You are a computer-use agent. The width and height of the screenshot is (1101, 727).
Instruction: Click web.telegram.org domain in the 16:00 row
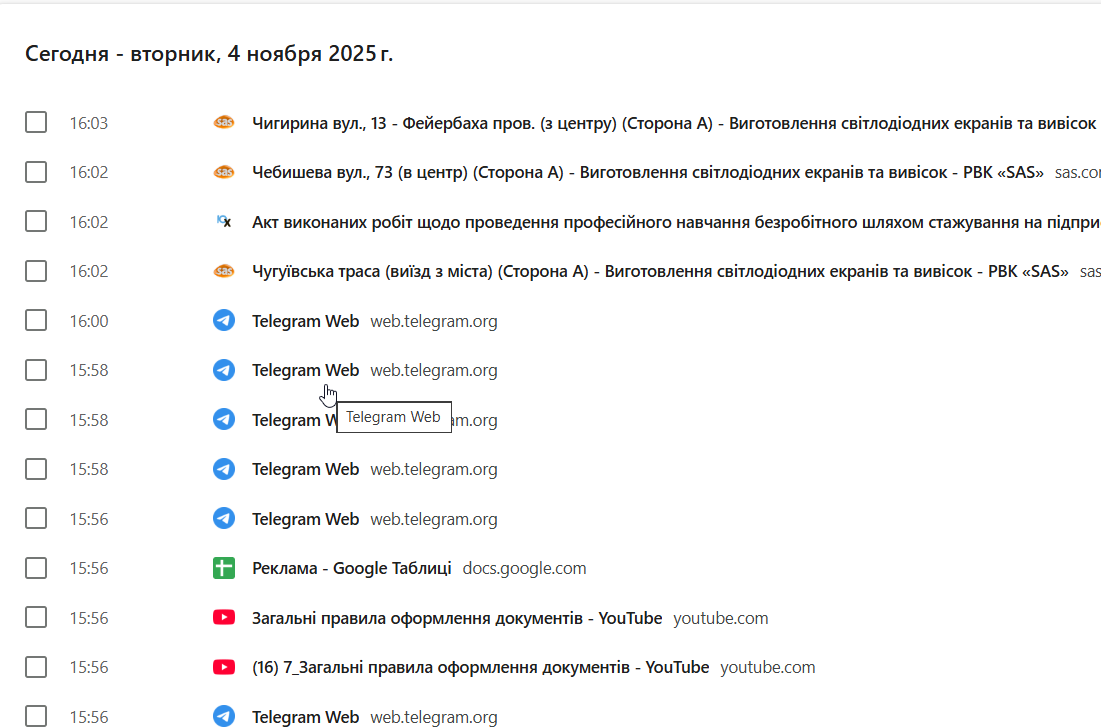[x=434, y=321]
